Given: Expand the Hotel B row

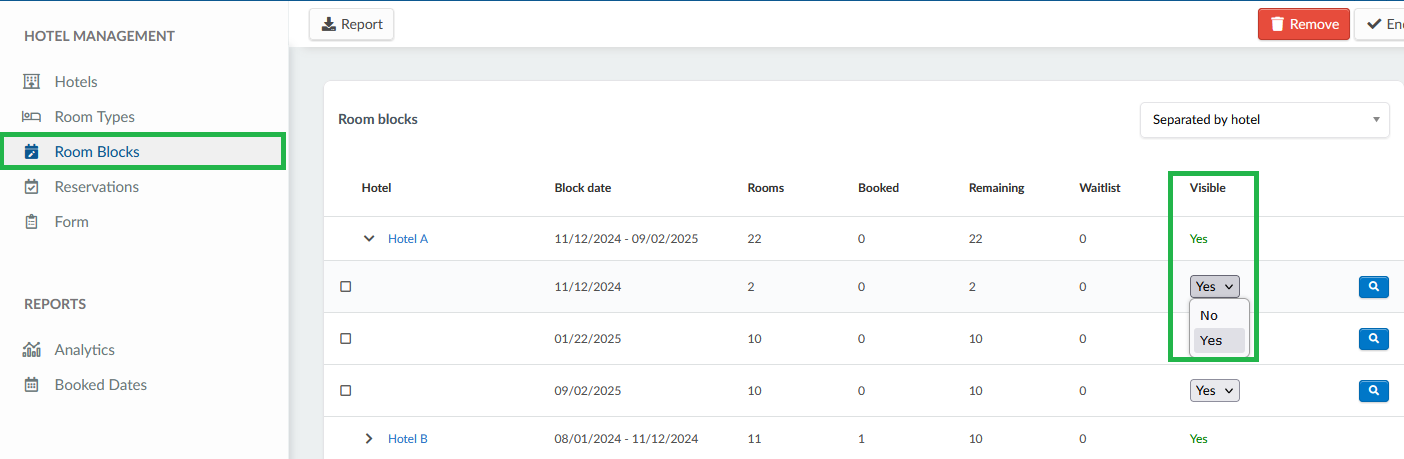Looking at the screenshot, I should (369, 438).
